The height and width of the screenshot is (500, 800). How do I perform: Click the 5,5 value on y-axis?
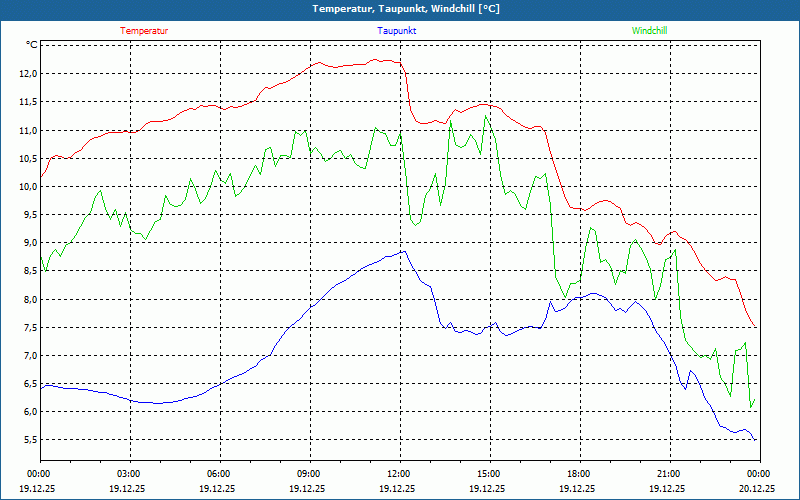31,440
